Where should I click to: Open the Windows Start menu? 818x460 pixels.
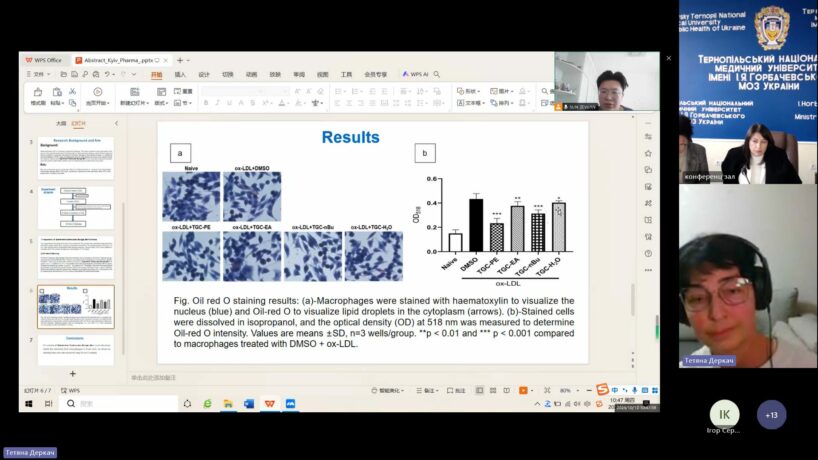click(28, 403)
